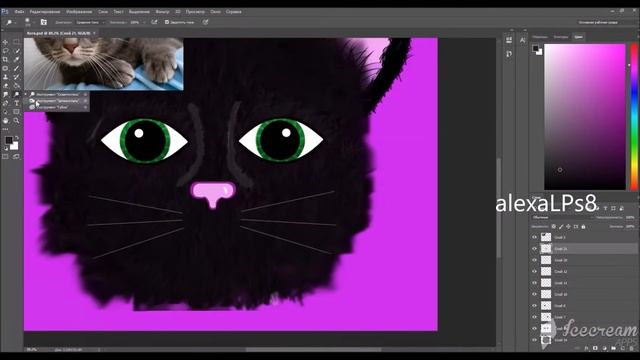Pick a shade in the color field
The image size is (640, 360).
pos(584,117)
